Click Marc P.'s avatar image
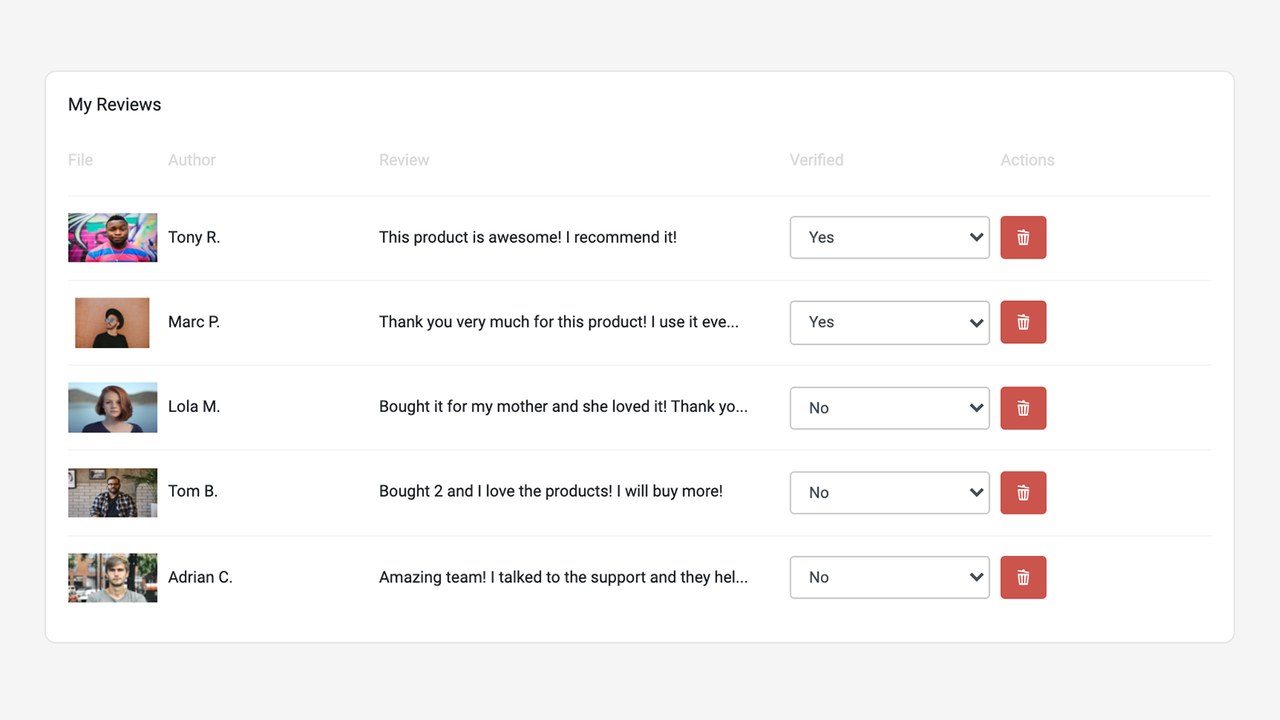The width and height of the screenshot is (1280, 720). click(x=112, y=322)
